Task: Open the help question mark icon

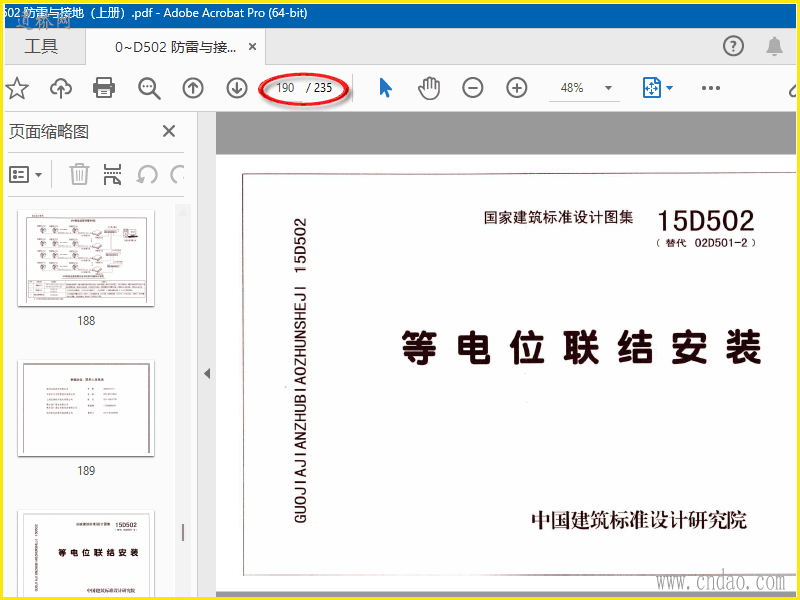Action: [x=733, y=46]
